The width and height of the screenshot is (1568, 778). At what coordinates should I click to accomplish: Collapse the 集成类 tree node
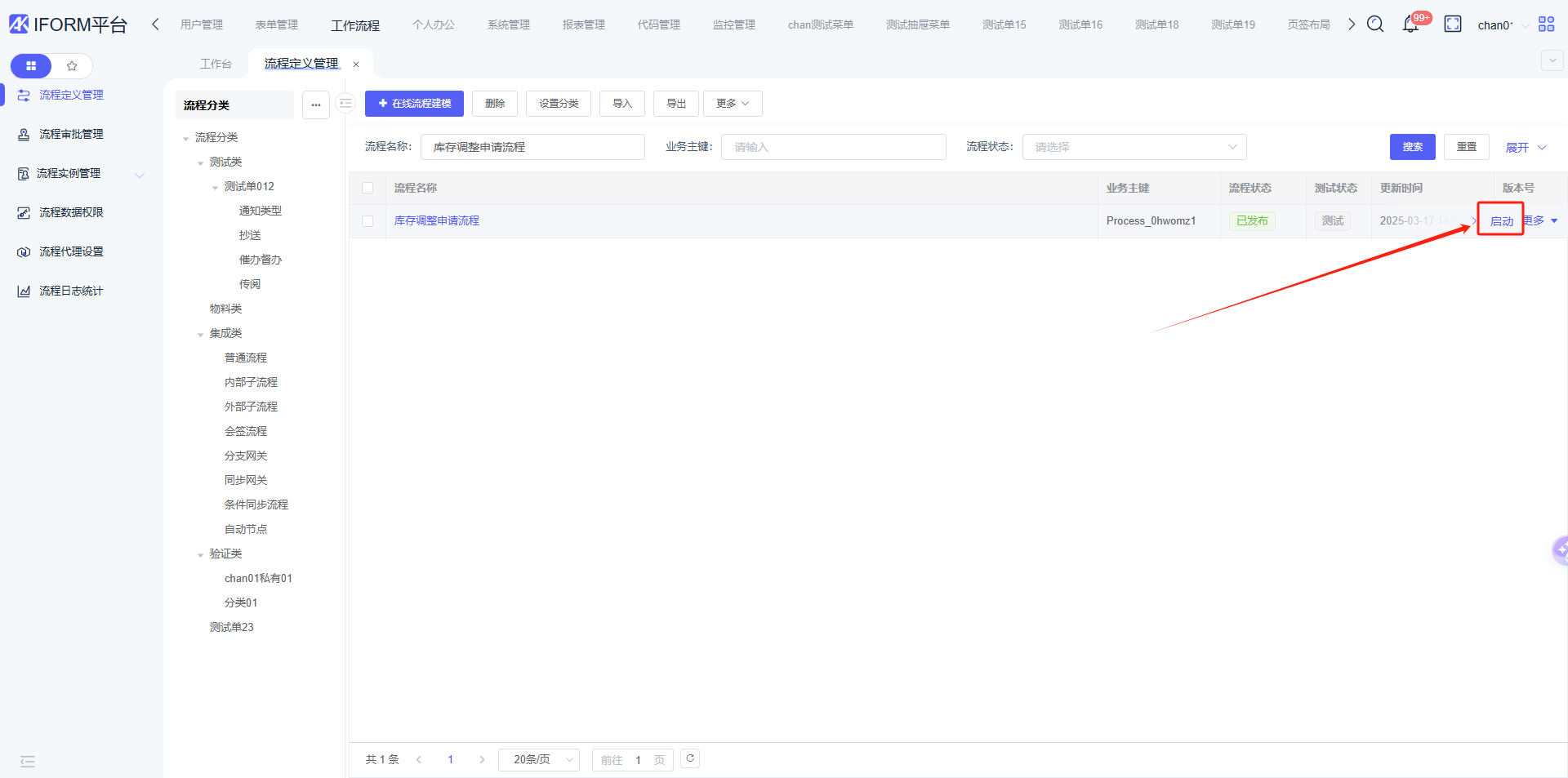201,334
